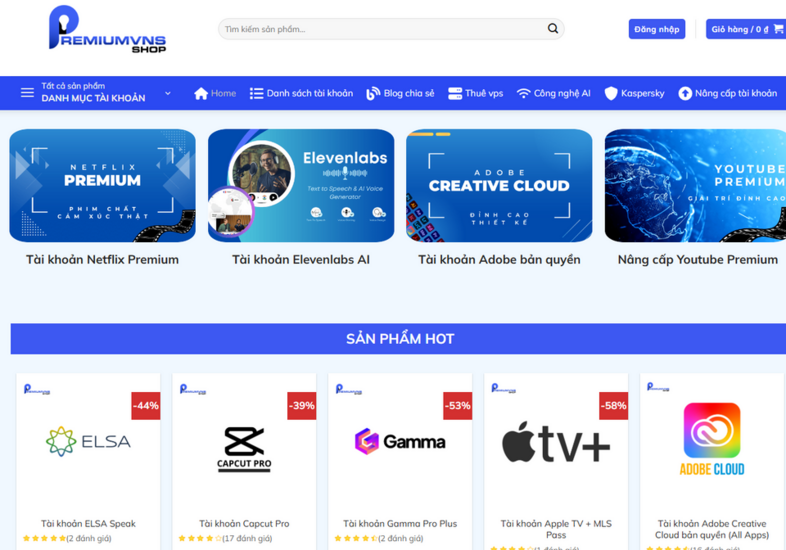The image size is (786, 550).
Task: Click the Gamma Pro Plus star rating
Action: pos(356,538)
